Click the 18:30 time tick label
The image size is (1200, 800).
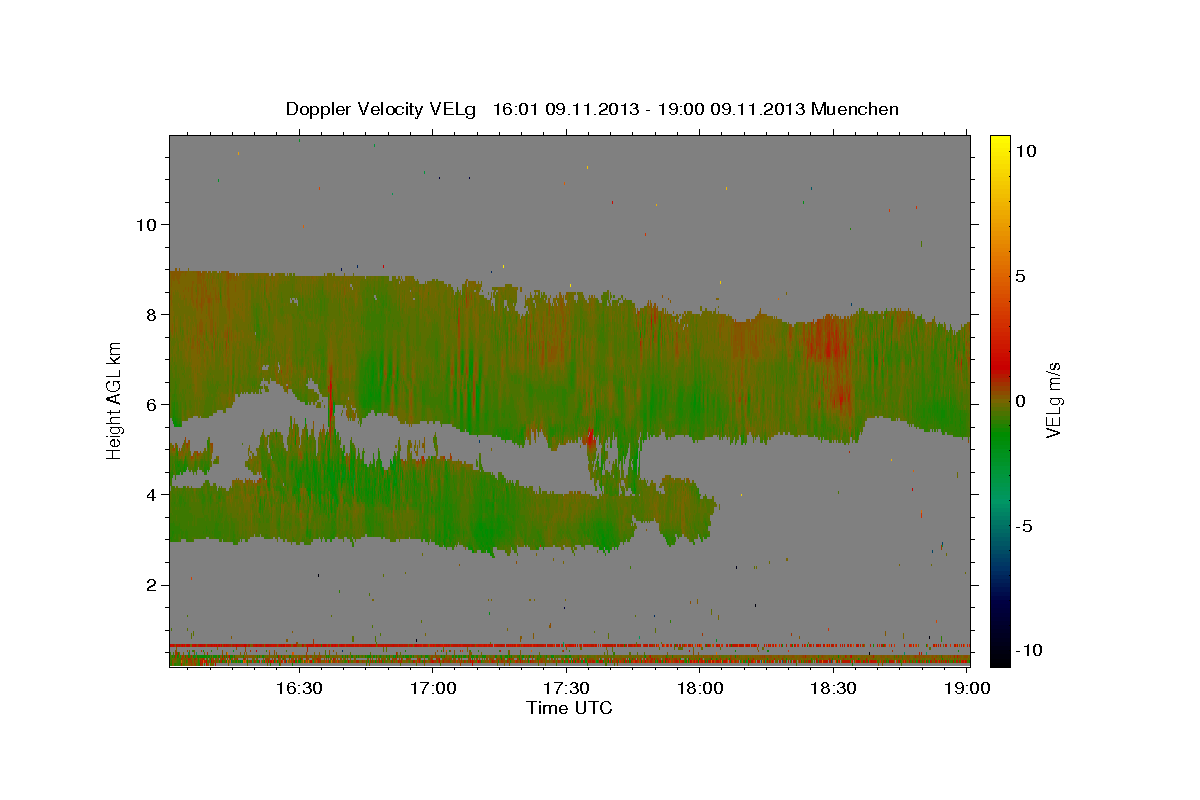(833, 688)
